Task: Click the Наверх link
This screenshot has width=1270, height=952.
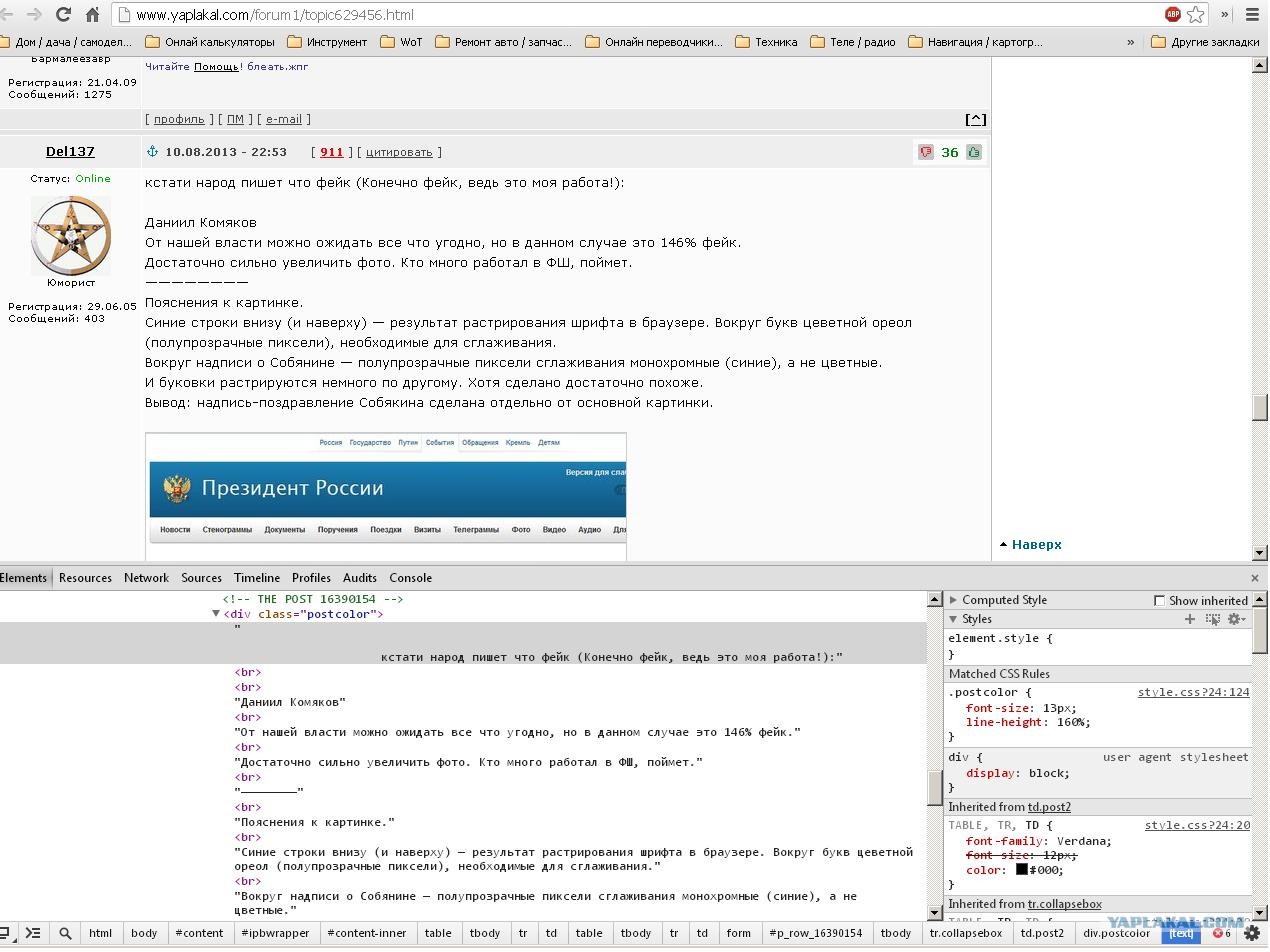Action: tap(1036, 545)
